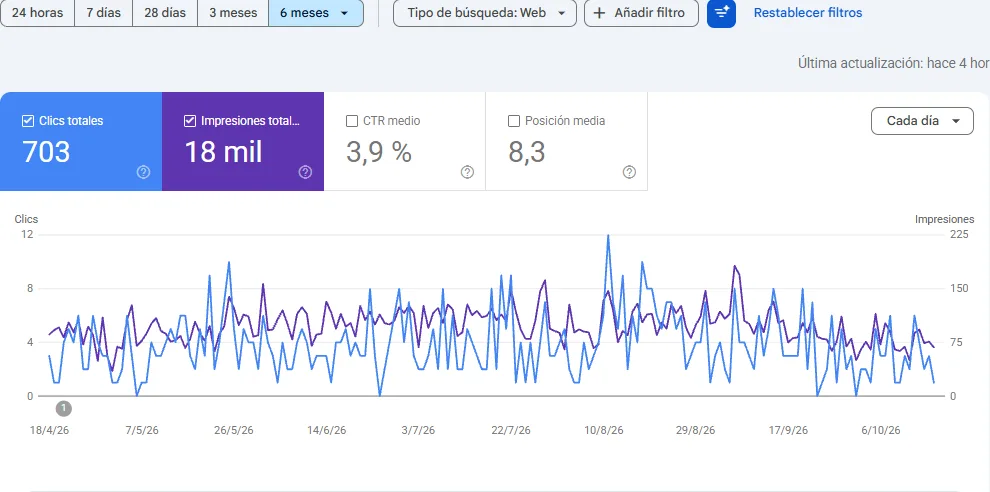
Task: Click the plus icon in Añadir filtro
Action: tap(600, 13)
